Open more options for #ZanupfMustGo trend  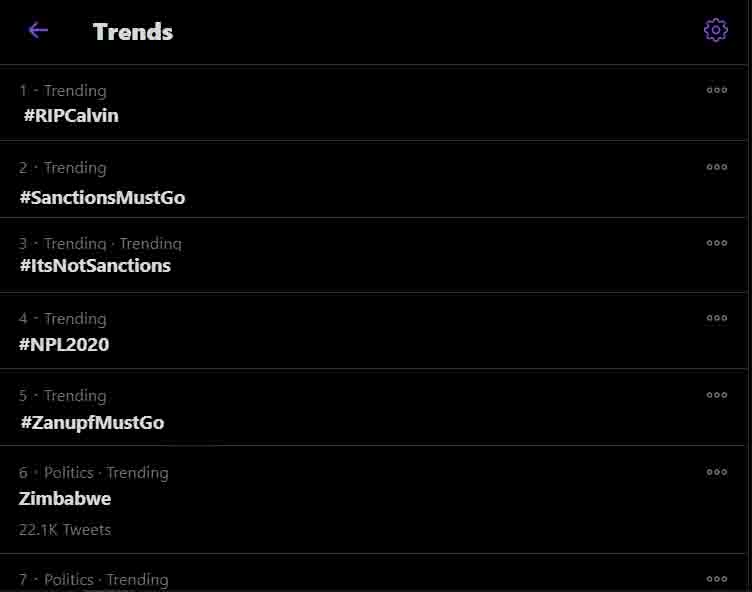click(716, 395)
